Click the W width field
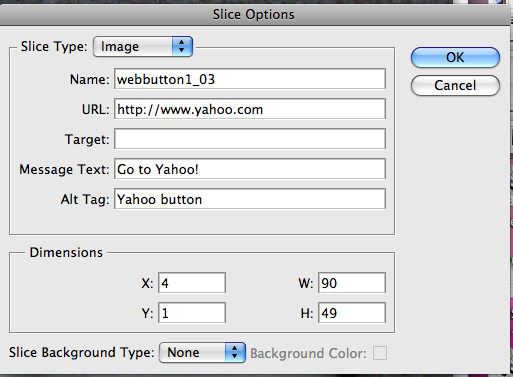Image resolution: width=513 pixels, height=377 pixels. (352, 283)
